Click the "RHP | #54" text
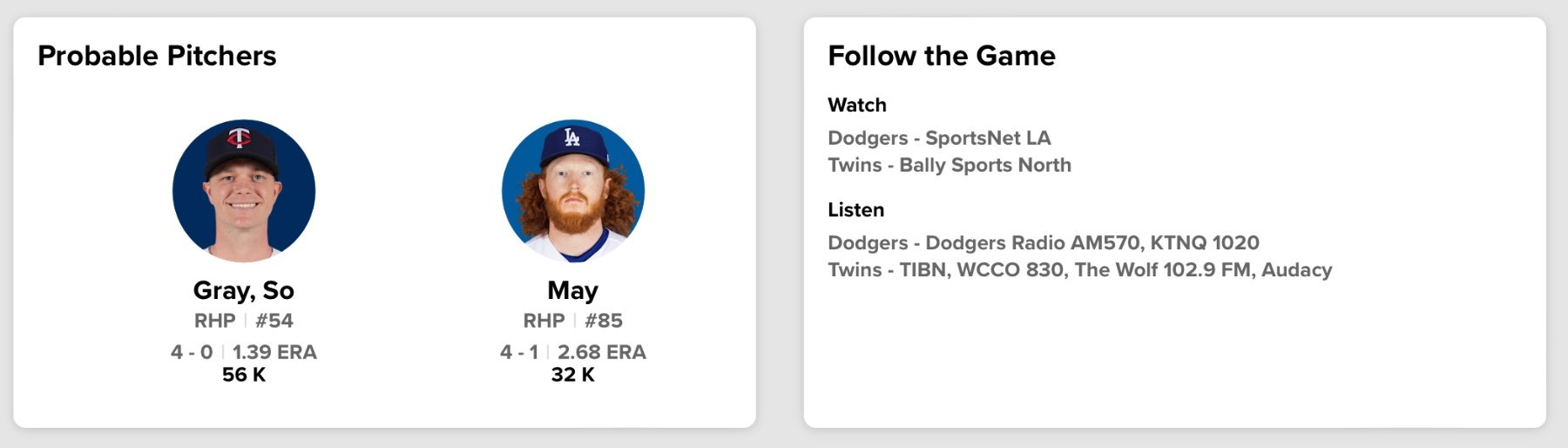The width and height of the screenshot is (1568, 448). pyautogui.click(x=244, y=321)
